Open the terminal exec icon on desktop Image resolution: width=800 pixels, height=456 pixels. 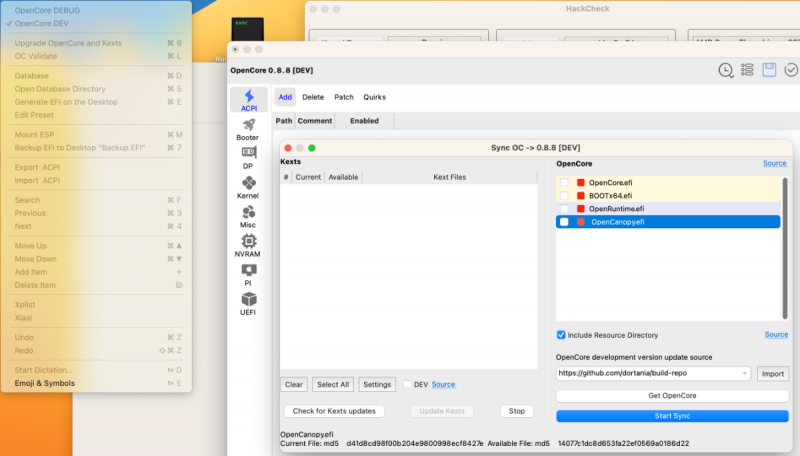point(247,30)
